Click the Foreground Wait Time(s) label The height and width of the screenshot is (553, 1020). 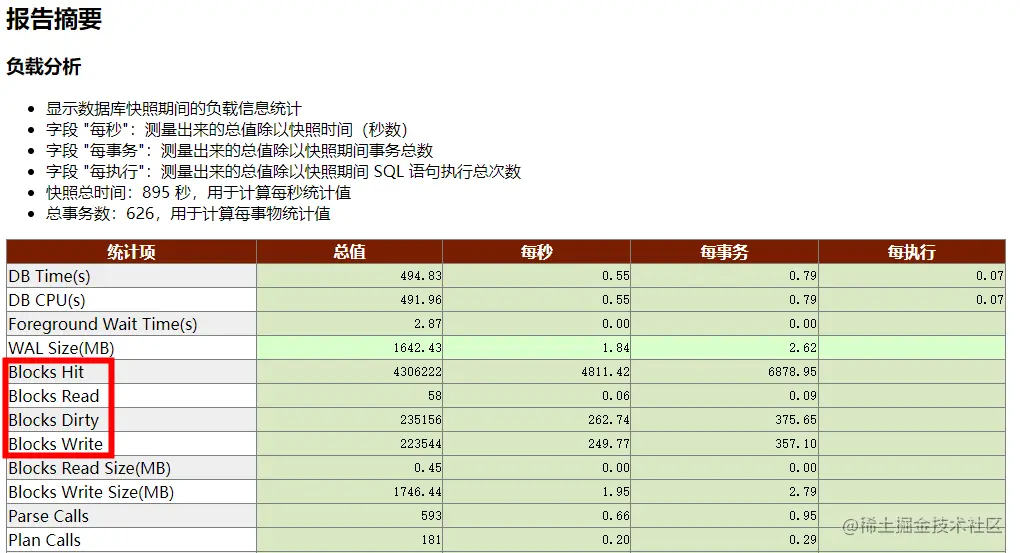pyautogui.click(x=103, y=324)
